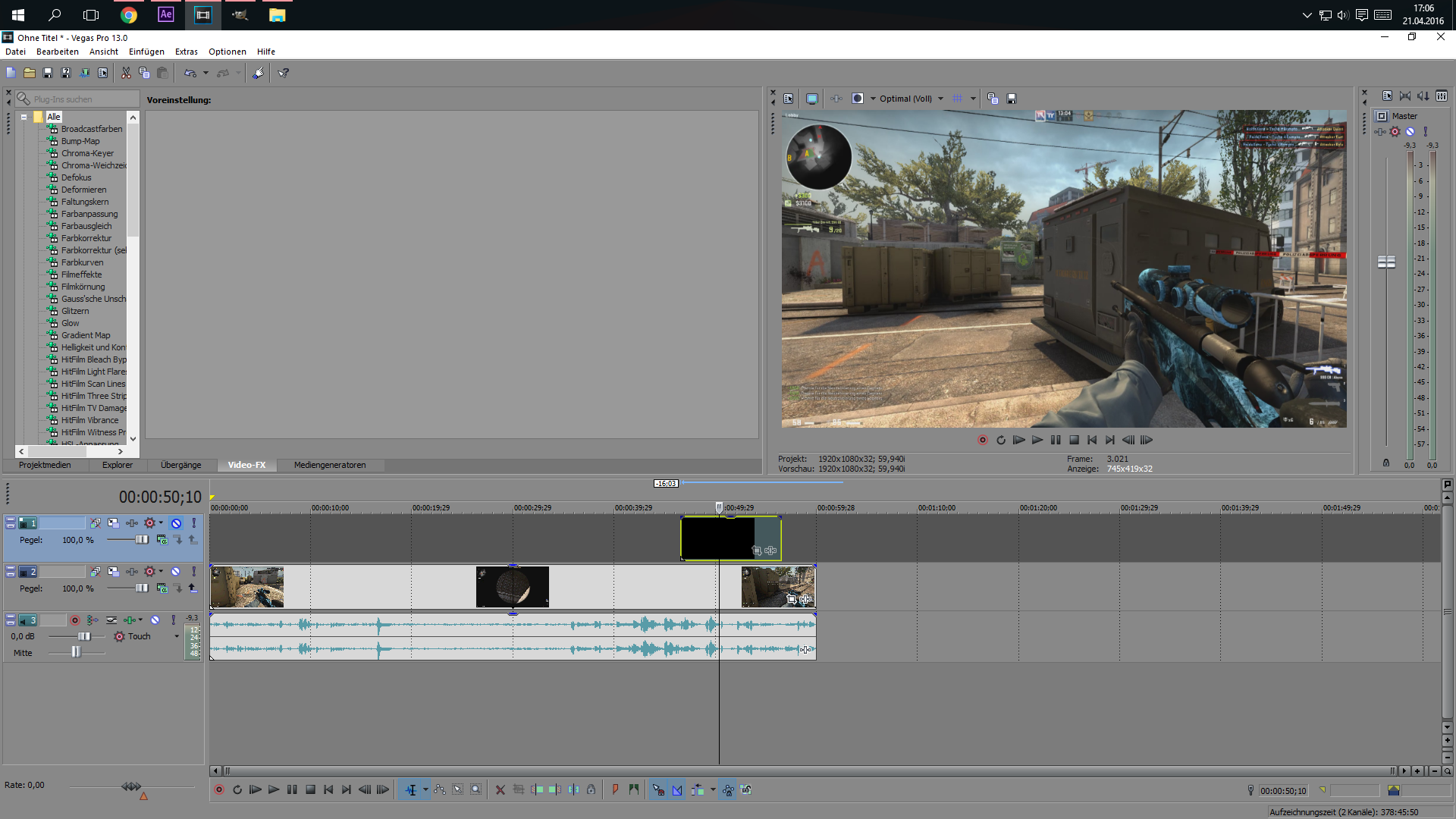Viewport: 1456px width, 819px height.
Task: Arm audio track 3 for recording
Action: pos(75,620)
